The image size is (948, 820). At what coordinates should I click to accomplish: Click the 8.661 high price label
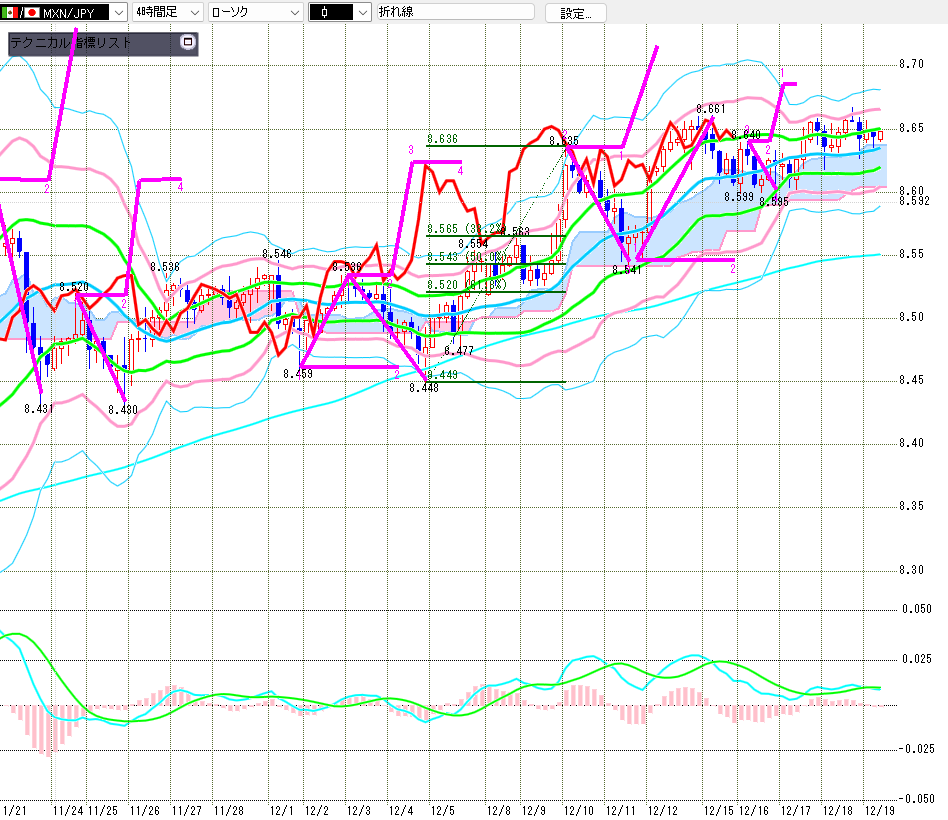[x=710, y=109]
